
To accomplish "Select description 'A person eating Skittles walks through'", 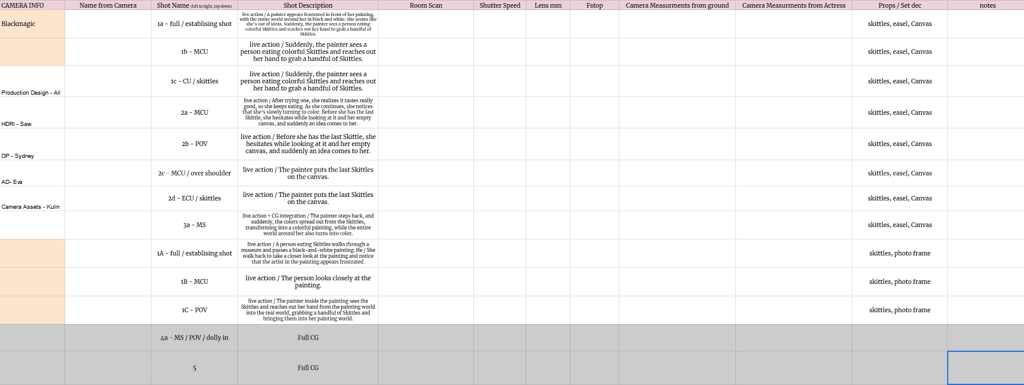I will coord(308,253).
